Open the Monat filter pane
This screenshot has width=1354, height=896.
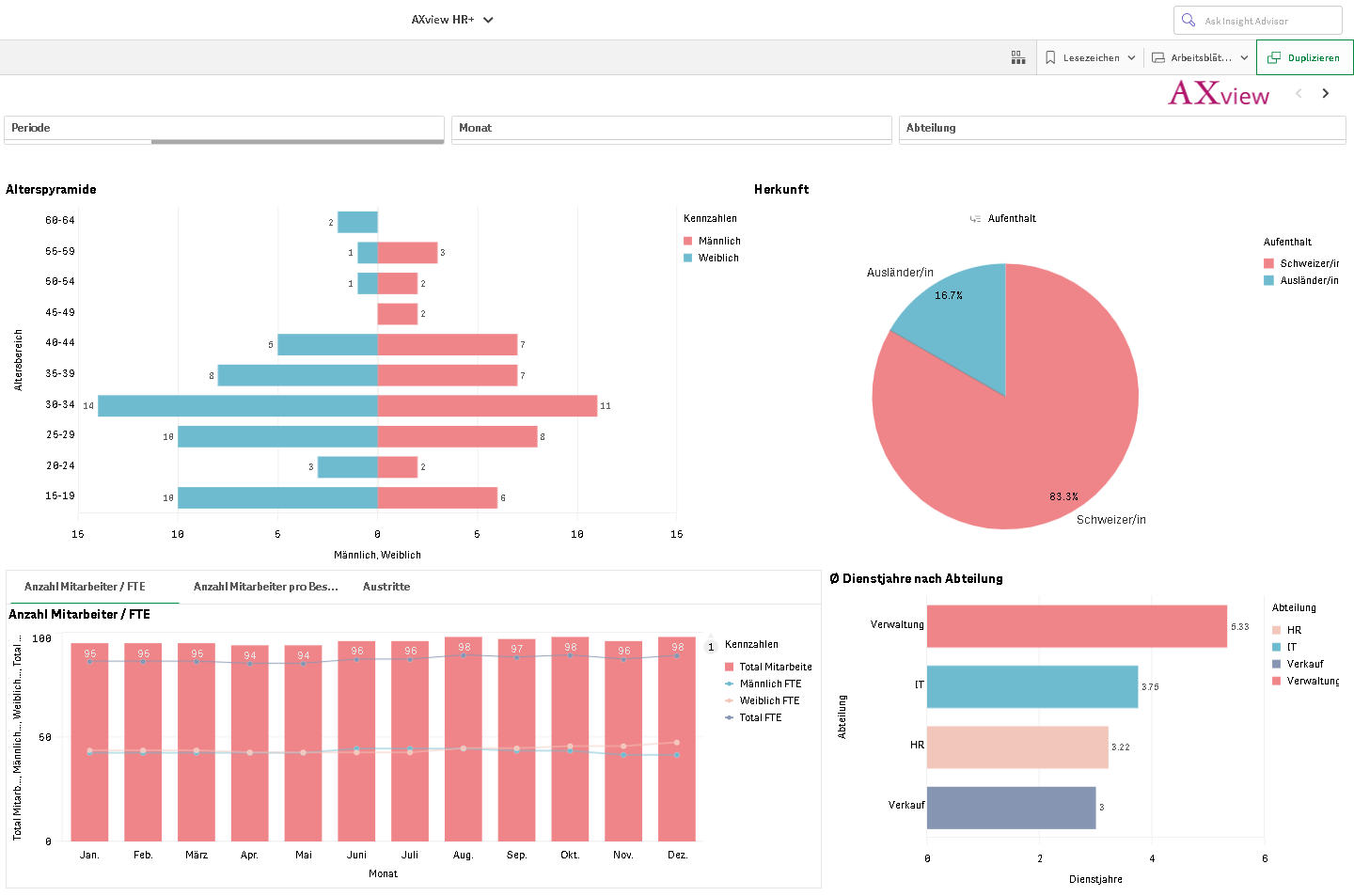coord(671,128)
